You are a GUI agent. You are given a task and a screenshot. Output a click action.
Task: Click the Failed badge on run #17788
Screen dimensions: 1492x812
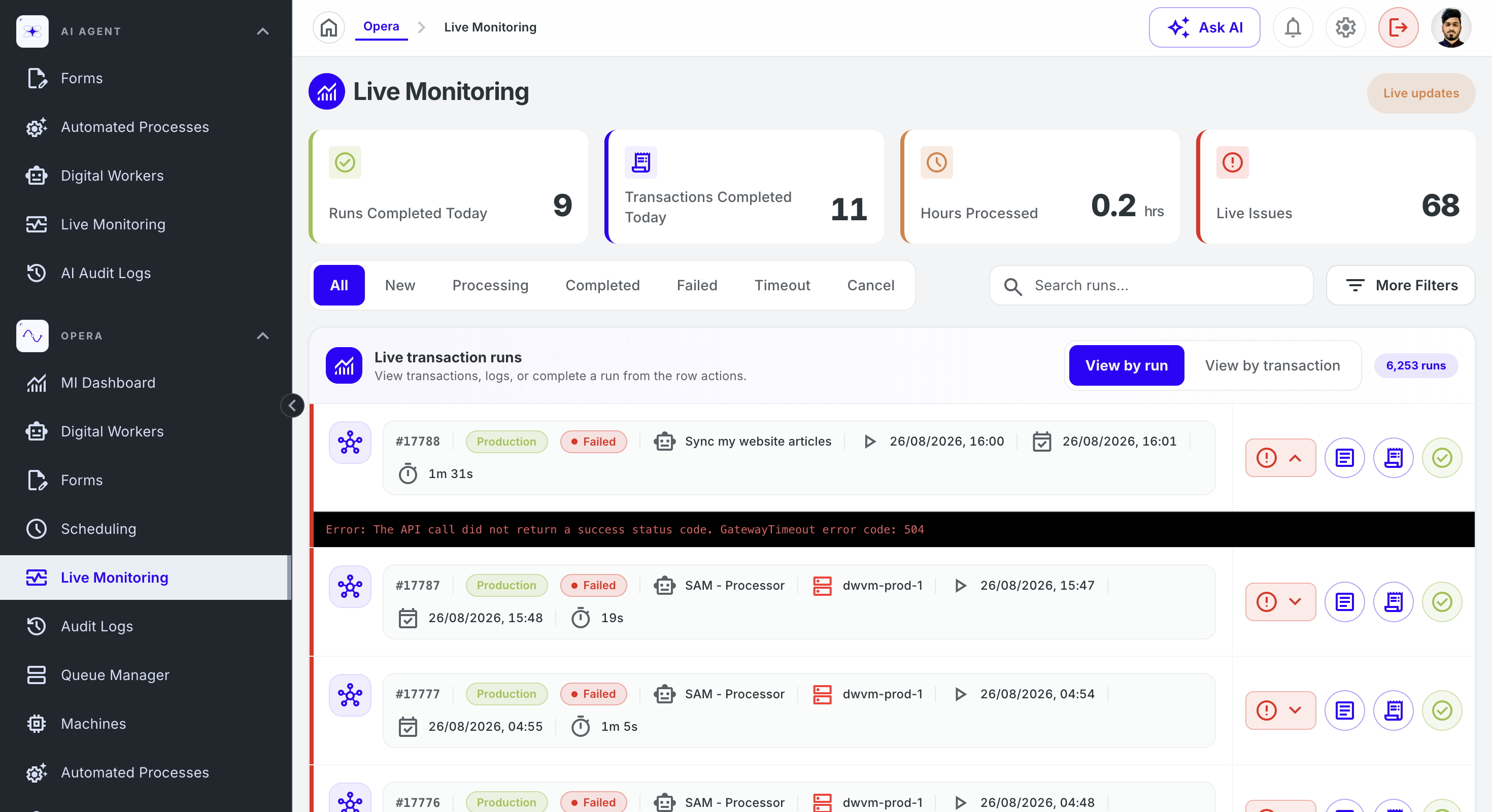coord(593,442)
